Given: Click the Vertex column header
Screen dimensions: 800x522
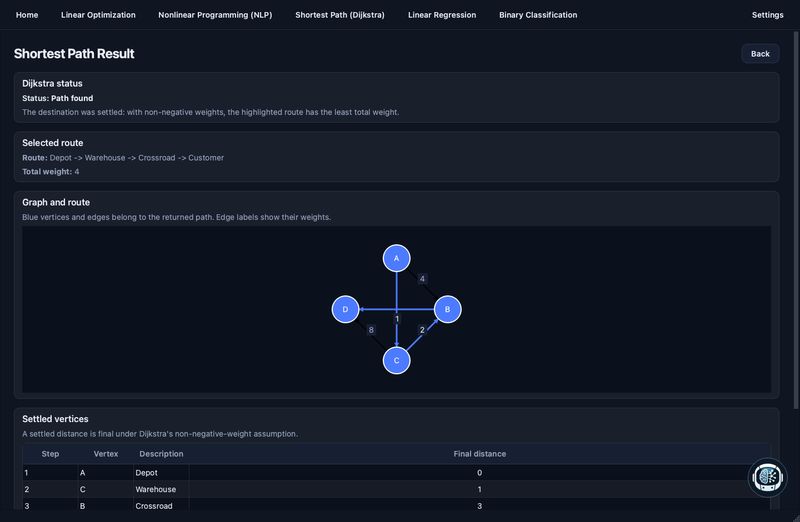Looking at the screenshot, I should pyautogui.click(x=106, y=454).
